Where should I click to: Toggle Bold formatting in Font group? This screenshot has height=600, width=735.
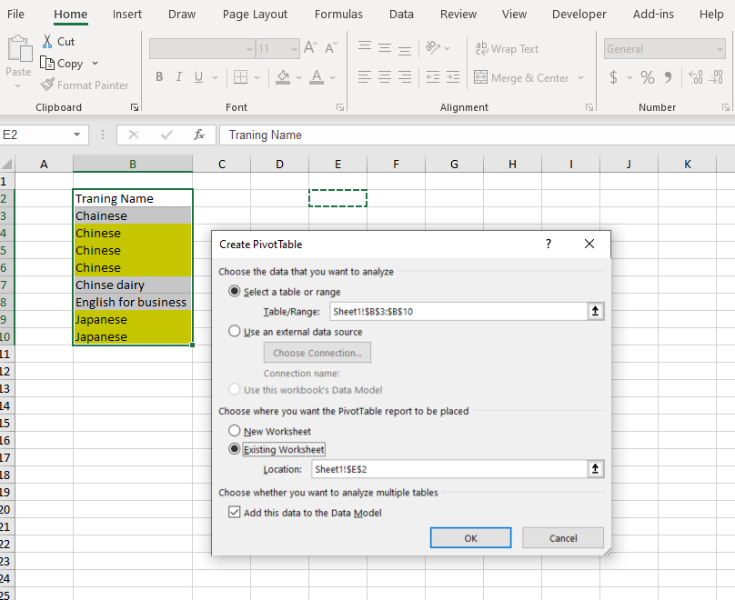click(159, 77)
